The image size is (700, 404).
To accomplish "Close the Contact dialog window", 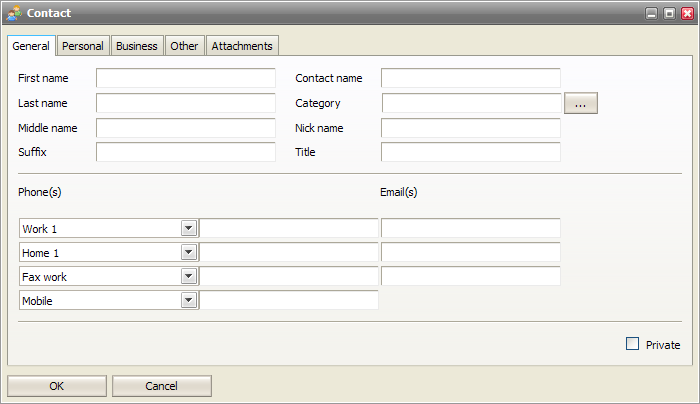I will coord(687,13).
